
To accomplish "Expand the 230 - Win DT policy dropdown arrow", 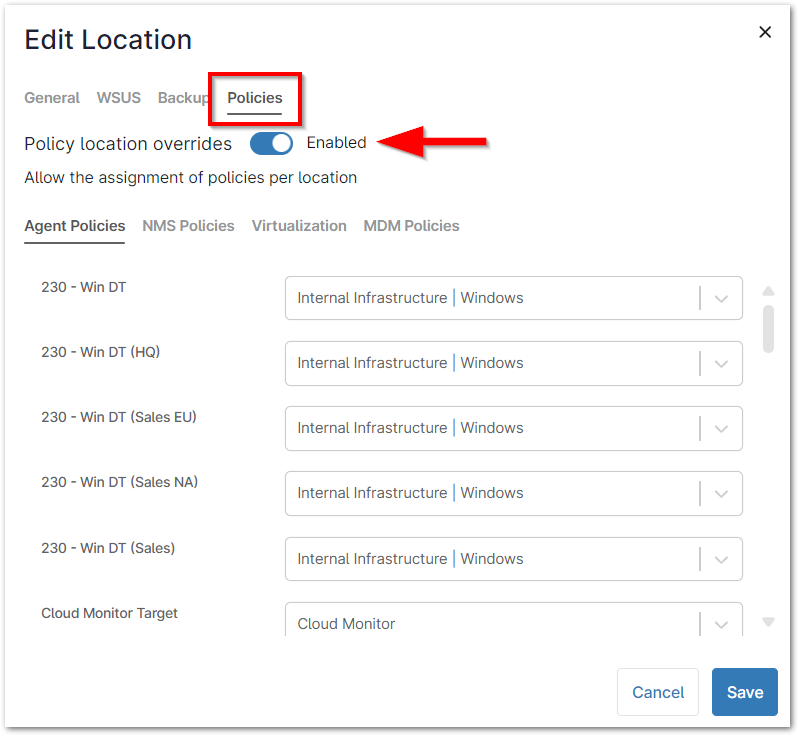I will [x=721, y=298].
